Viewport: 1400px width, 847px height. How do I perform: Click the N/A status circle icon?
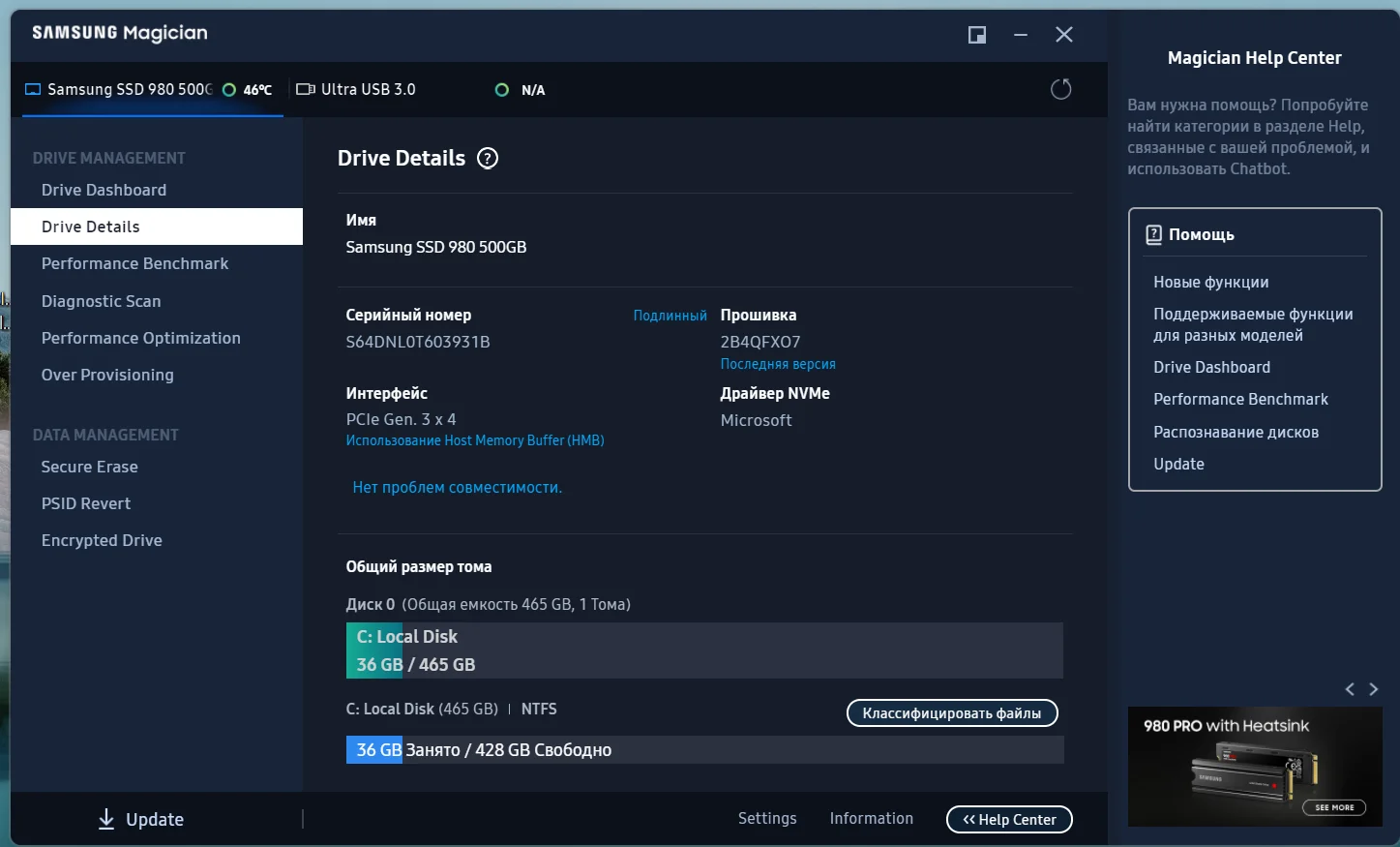pyautogui.click(x=501, y=90)
